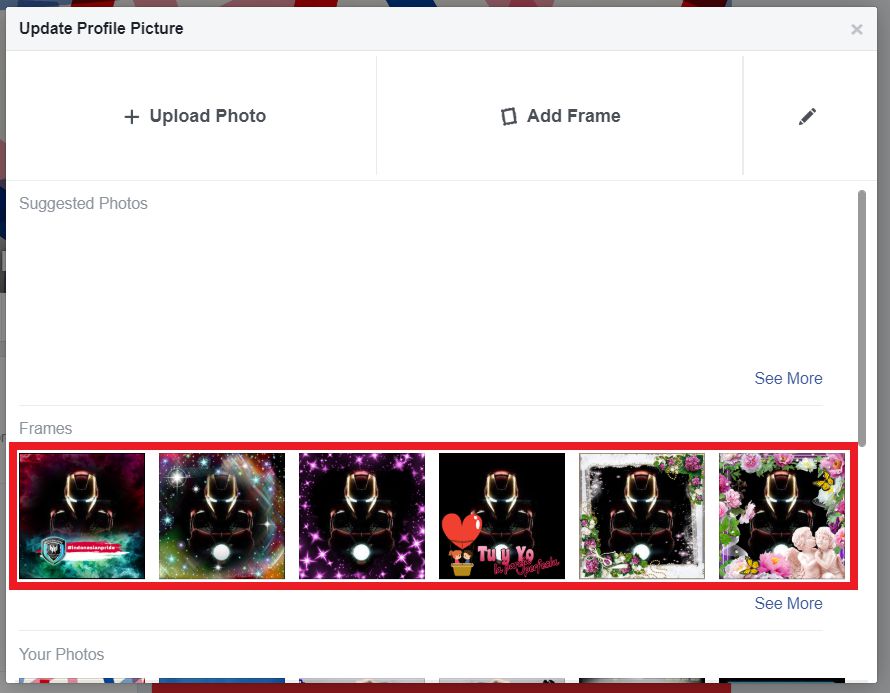Click the Suggested Photos heading text
The image size is (890, 693).
(83, 203)
